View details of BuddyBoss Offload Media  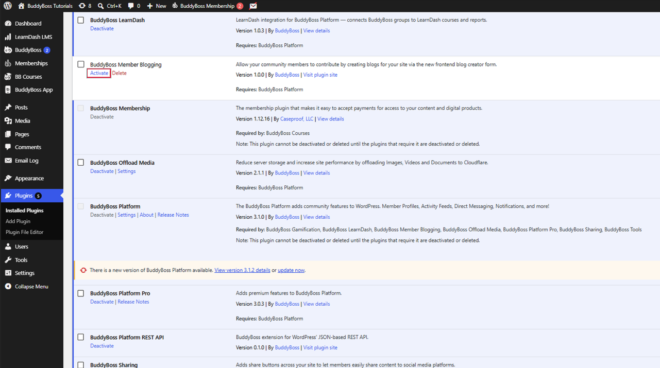317,173
